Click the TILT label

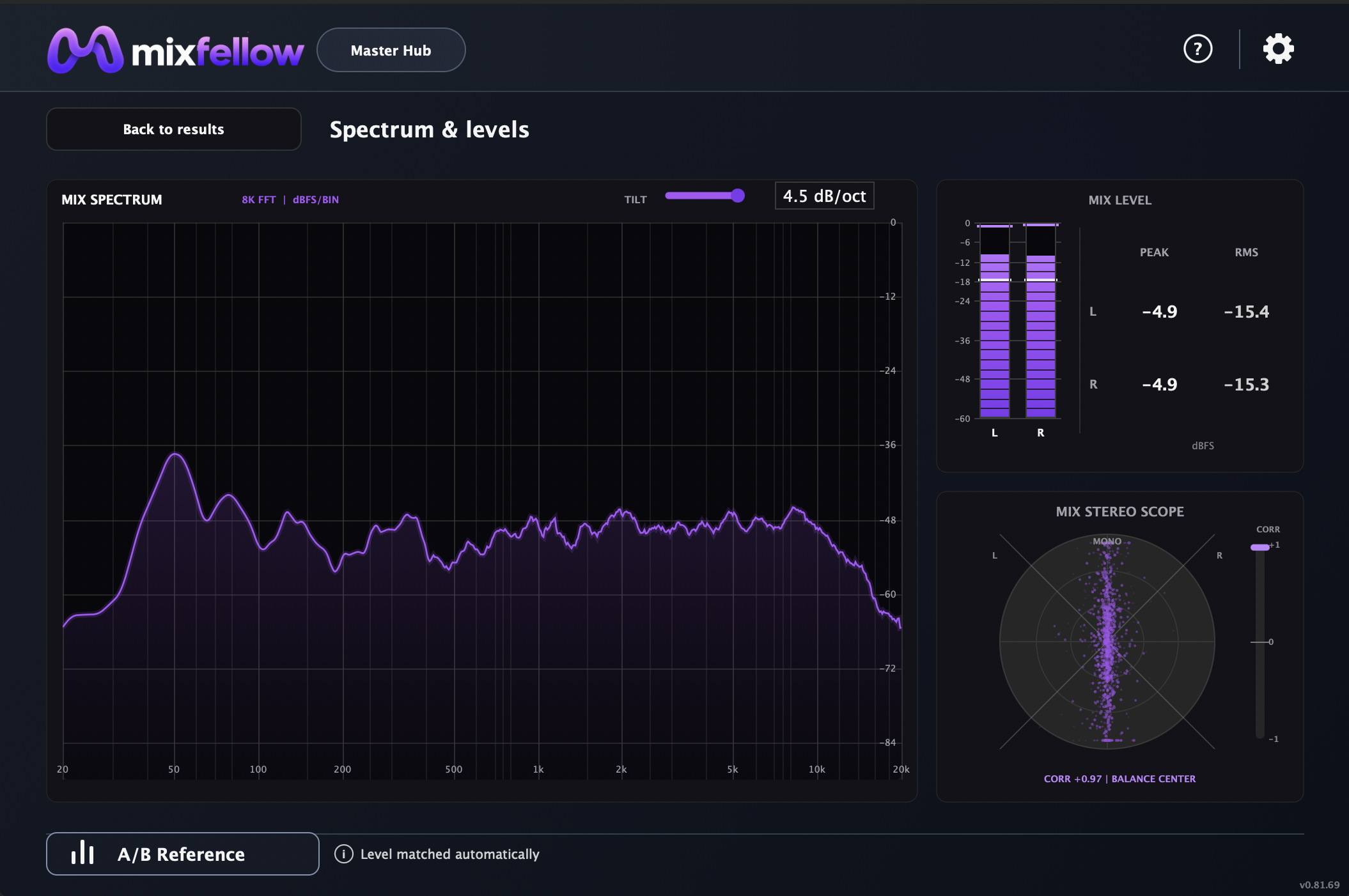[x=636, y=199]
